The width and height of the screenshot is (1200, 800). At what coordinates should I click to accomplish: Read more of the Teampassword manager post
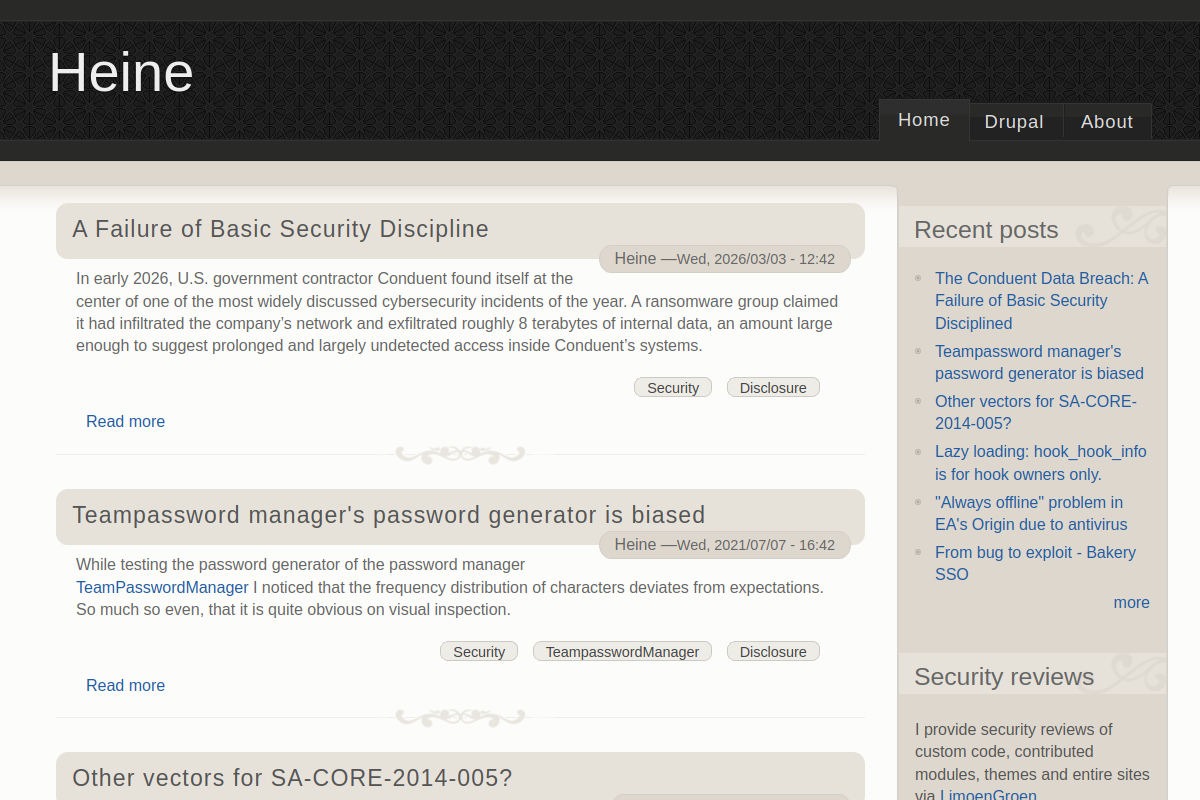click(x=126, y=685)
